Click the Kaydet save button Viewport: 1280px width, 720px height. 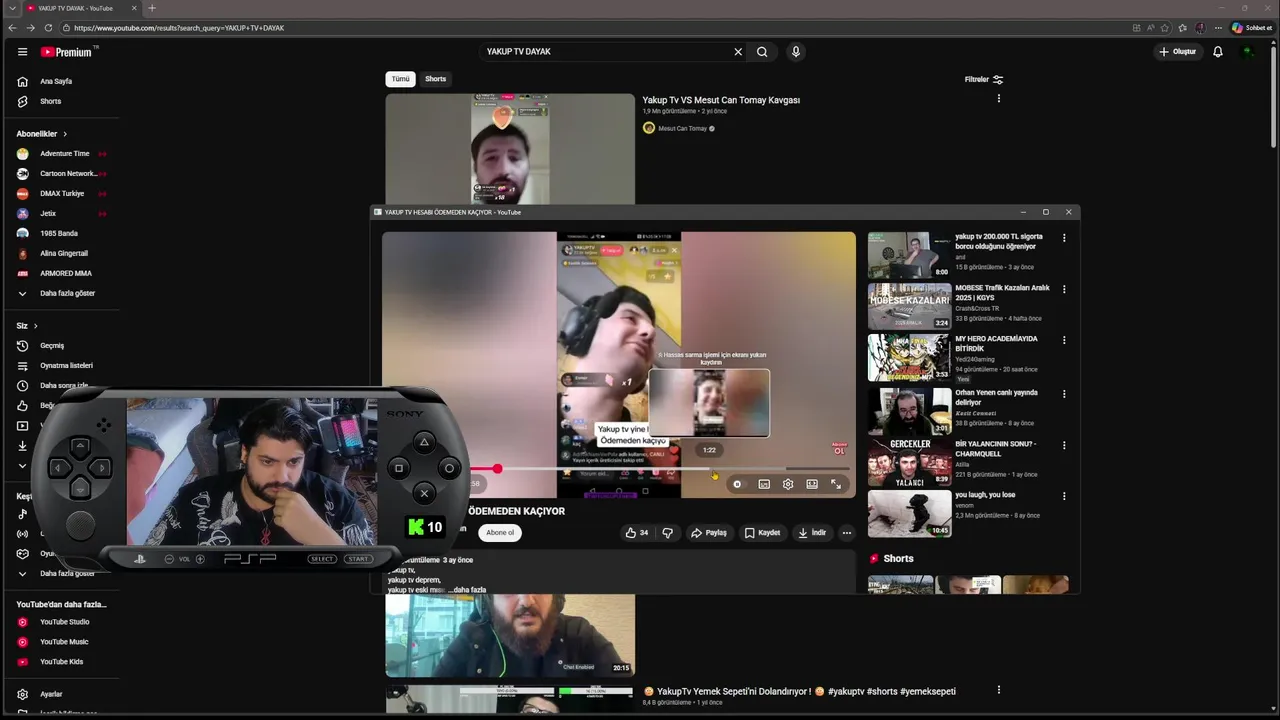pyautogui.click(x=762, y=533)
